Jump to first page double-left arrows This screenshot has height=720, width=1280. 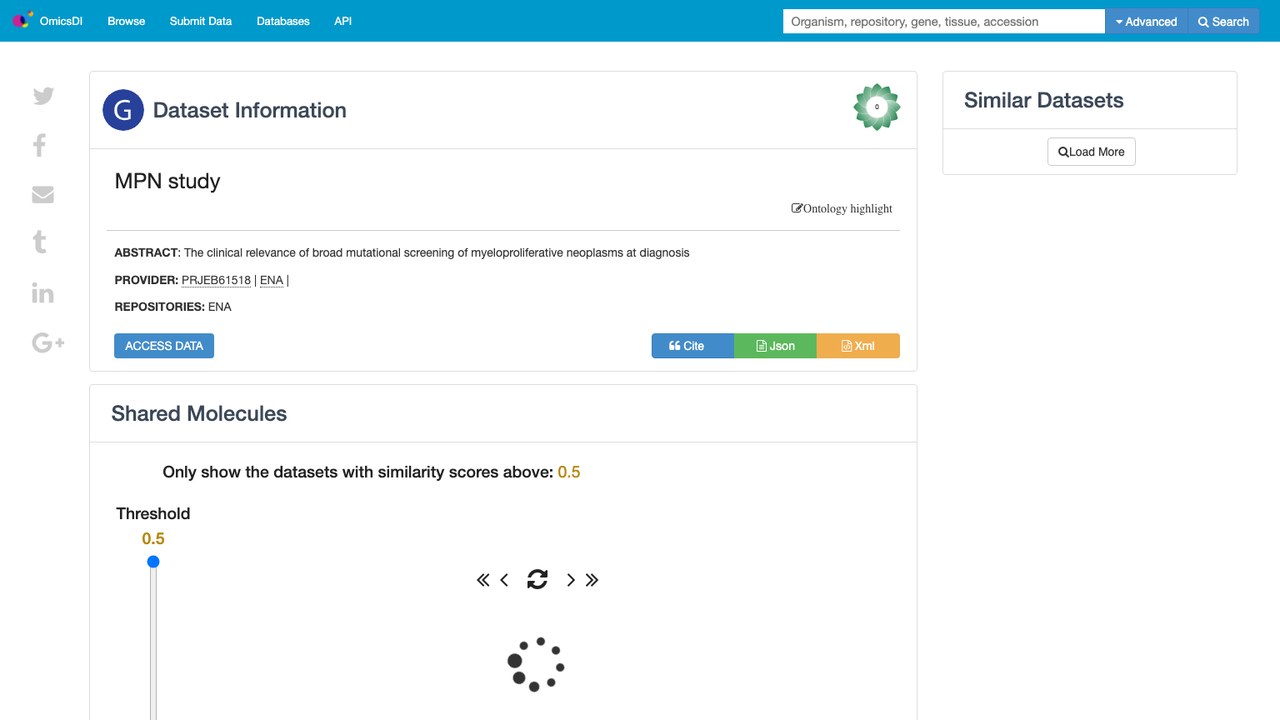coord(483,580)
